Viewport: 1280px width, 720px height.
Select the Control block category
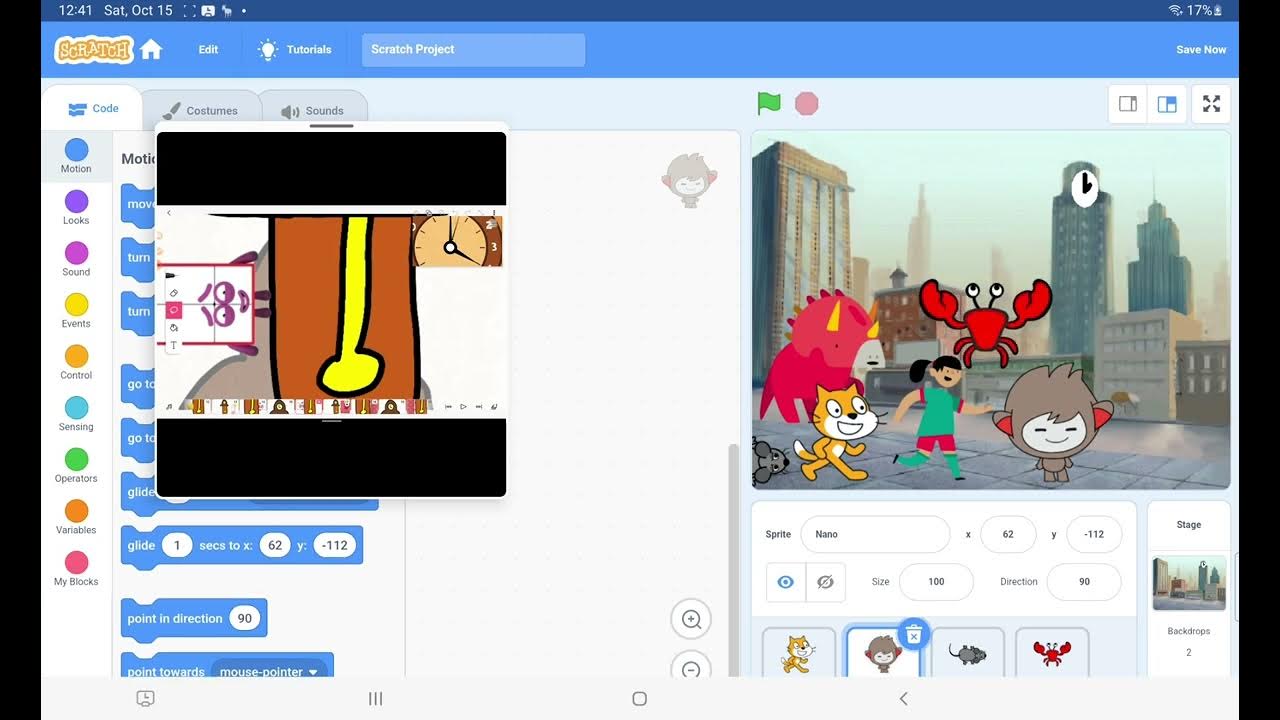point(76,363)
